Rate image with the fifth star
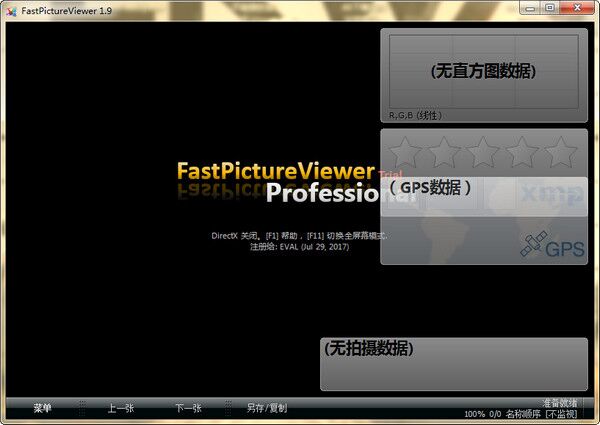 click(561, 153)
